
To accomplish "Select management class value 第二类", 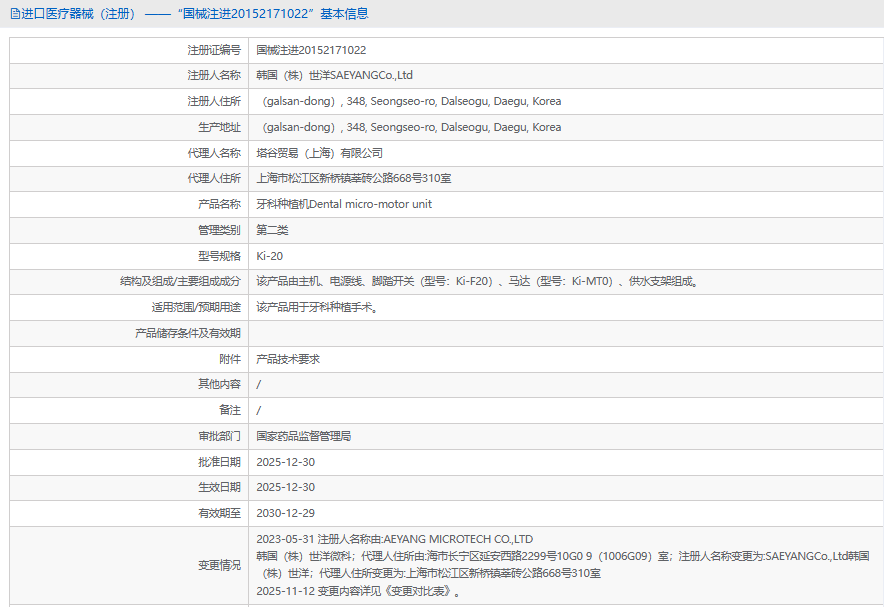I will (272, 230).
